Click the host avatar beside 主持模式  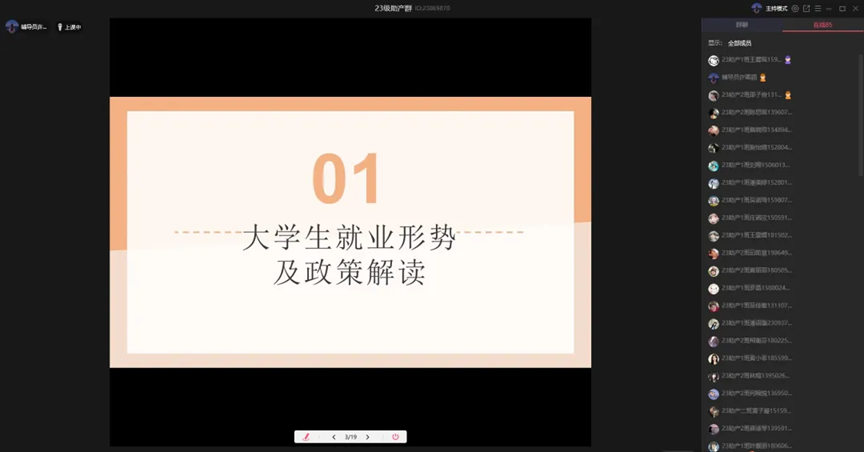(756, 8)
